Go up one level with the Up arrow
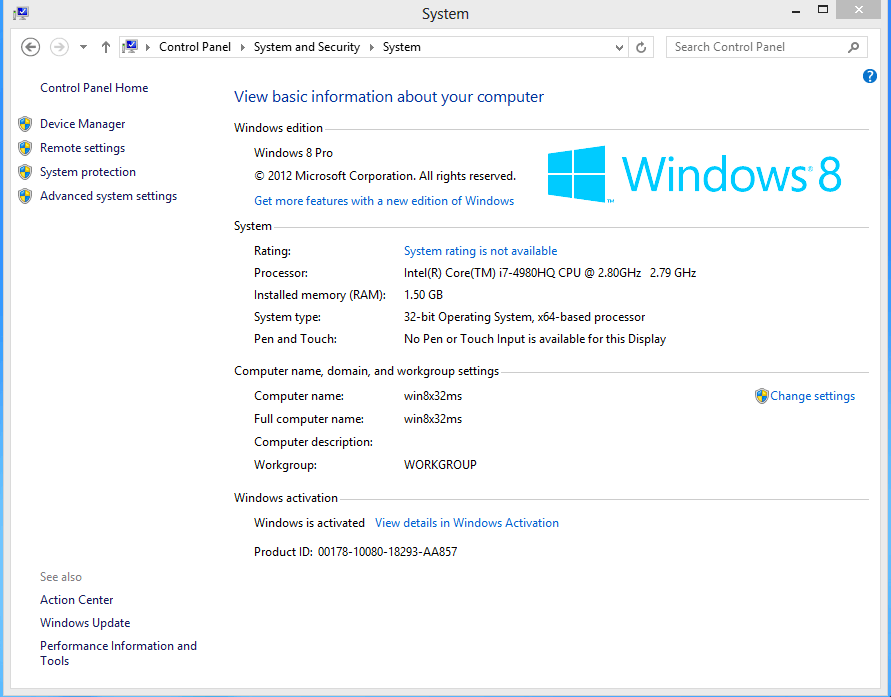Image resolution: width=891 pixels, height=697 pixels. [x=106, y=47]
